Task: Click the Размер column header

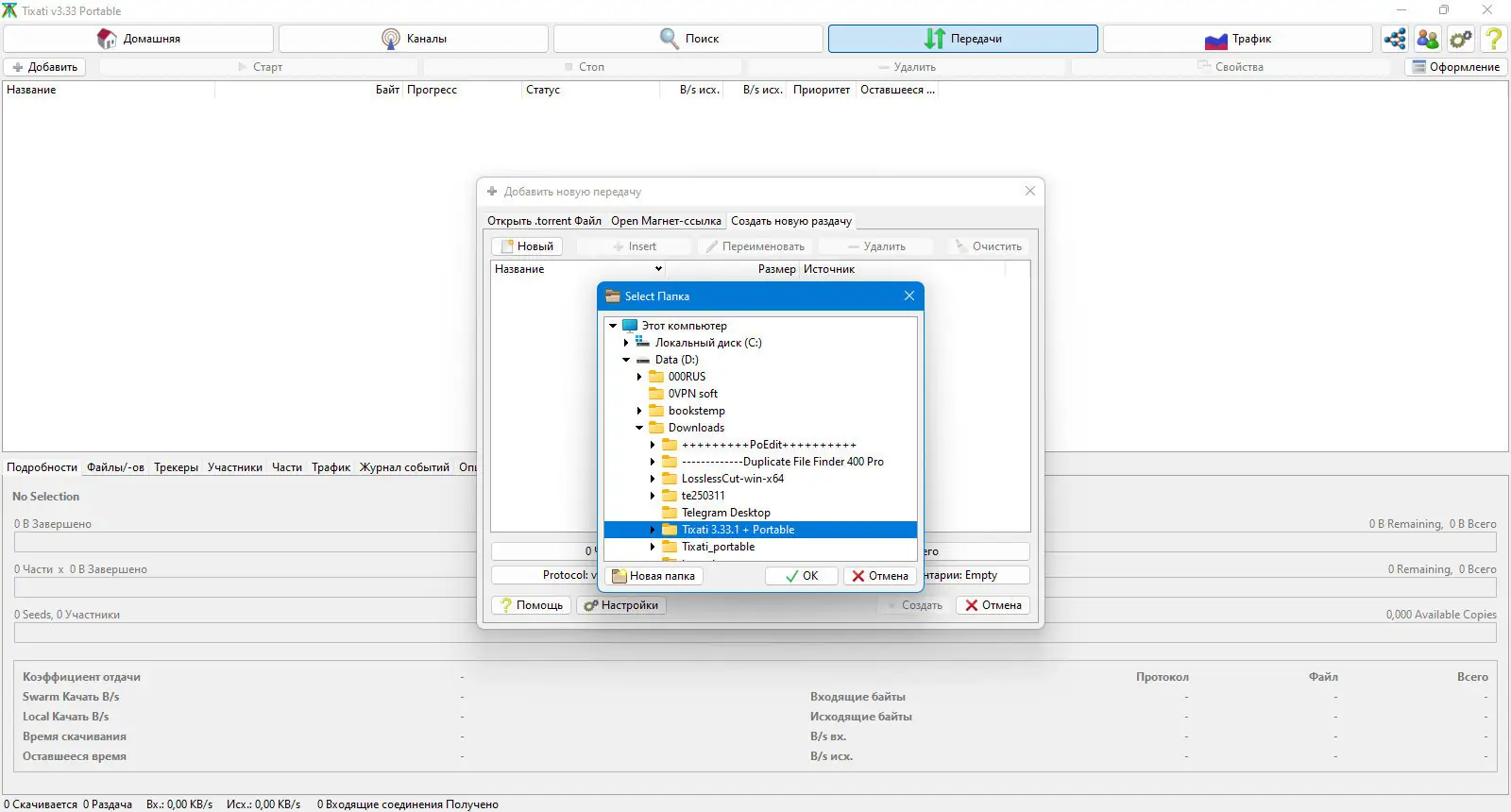Action: (776, 269)
